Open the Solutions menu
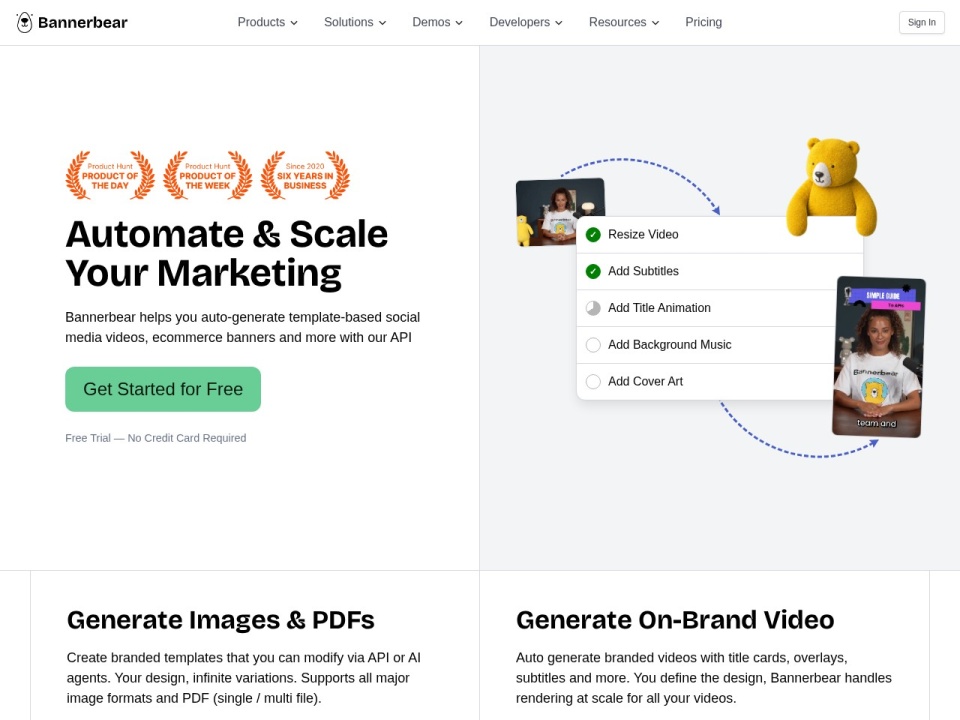The image size is (960, 720). [x=355, y=22]
